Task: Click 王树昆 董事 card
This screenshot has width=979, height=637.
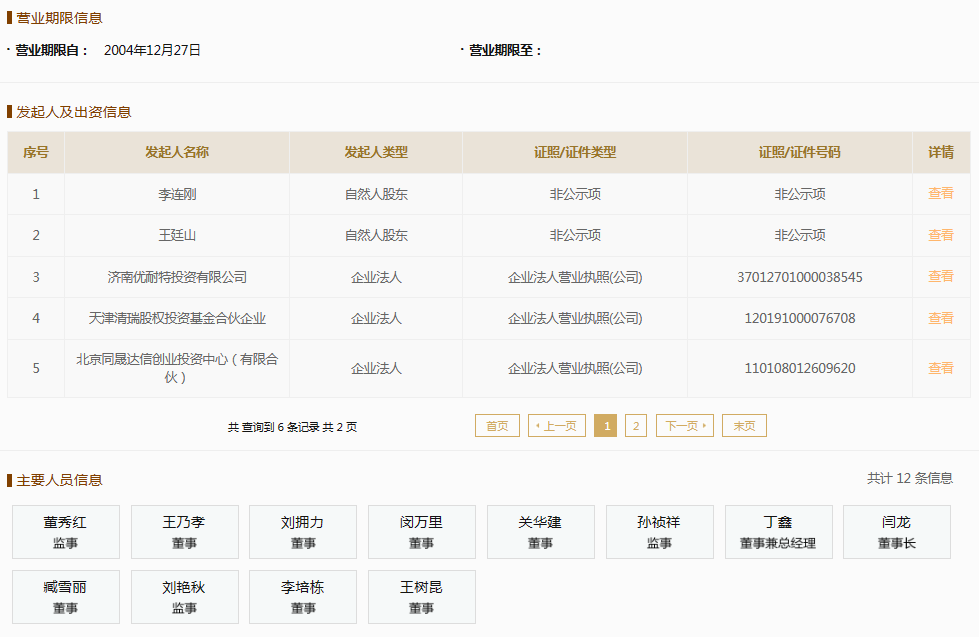Action: click(421, 597)
